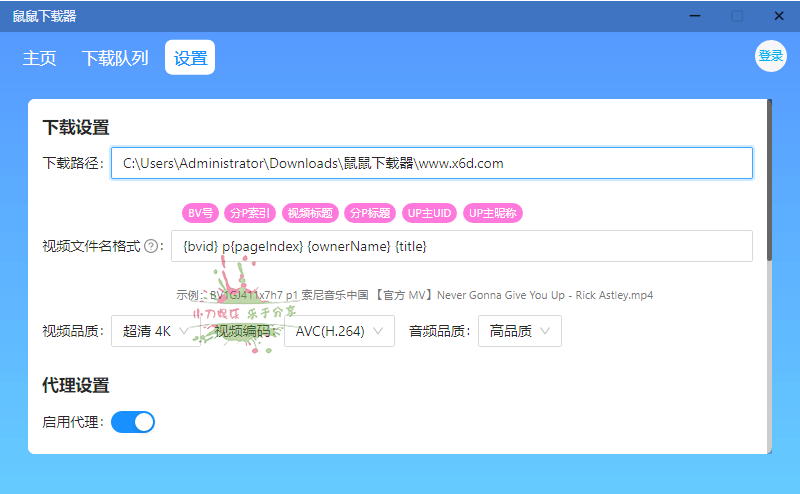Click the help icon beside 视频文件名格式

(x=152, y=246)
